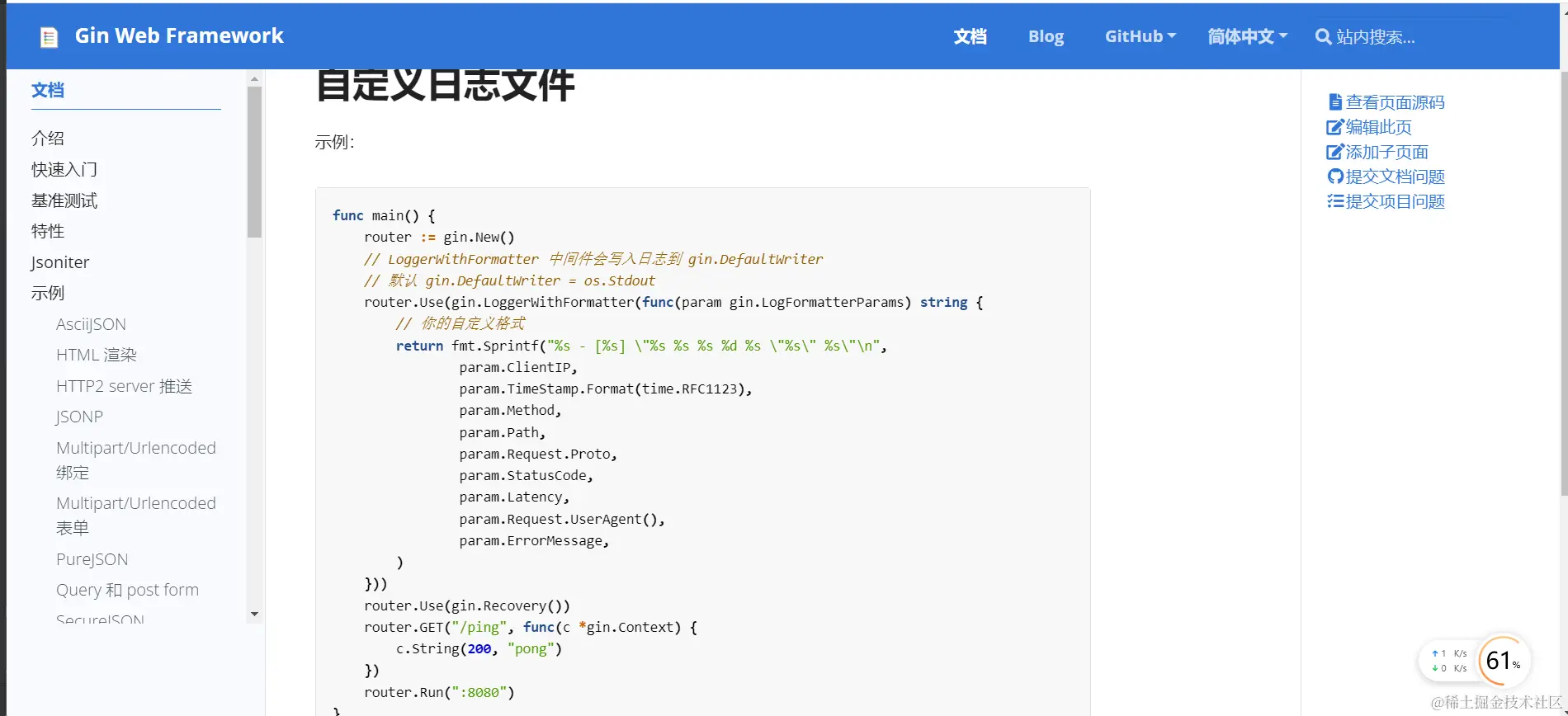Open Jsoniter in the sidebar

[x=60, y=262]
